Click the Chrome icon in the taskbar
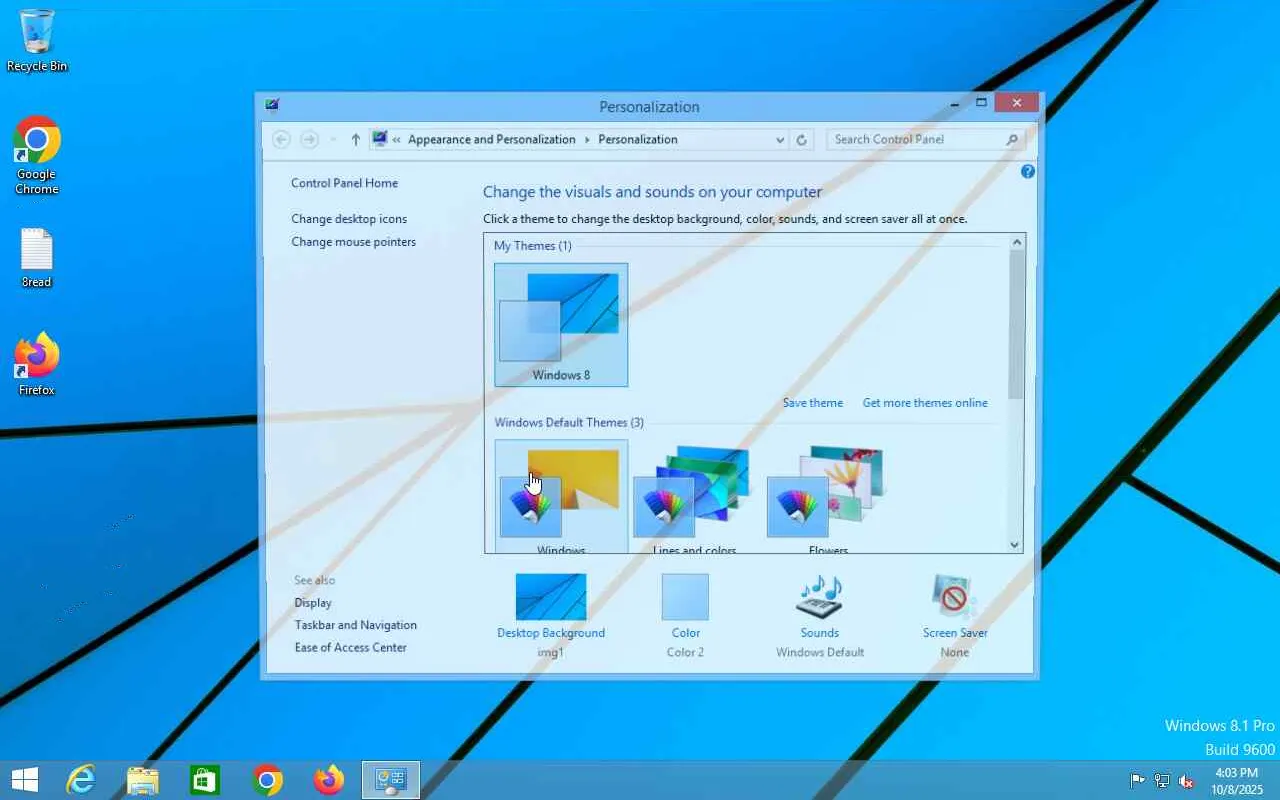1280x800 pixels. pyautogui.click(x=267, y=780)
